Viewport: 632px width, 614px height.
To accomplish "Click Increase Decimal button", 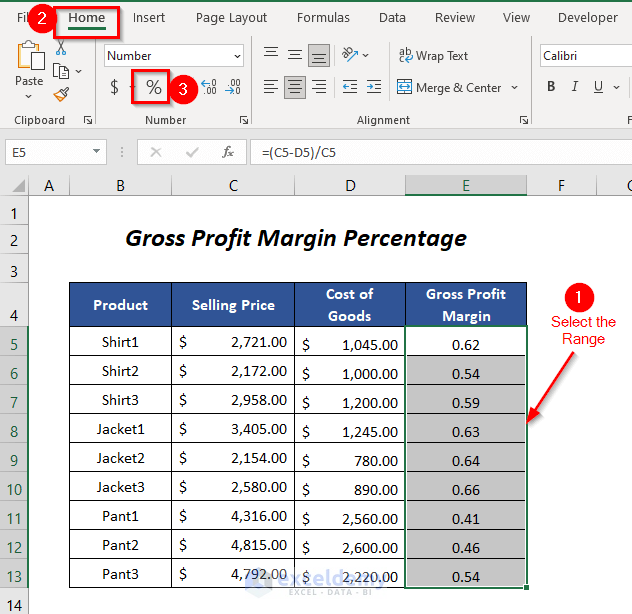I will [x=209, y=87].
